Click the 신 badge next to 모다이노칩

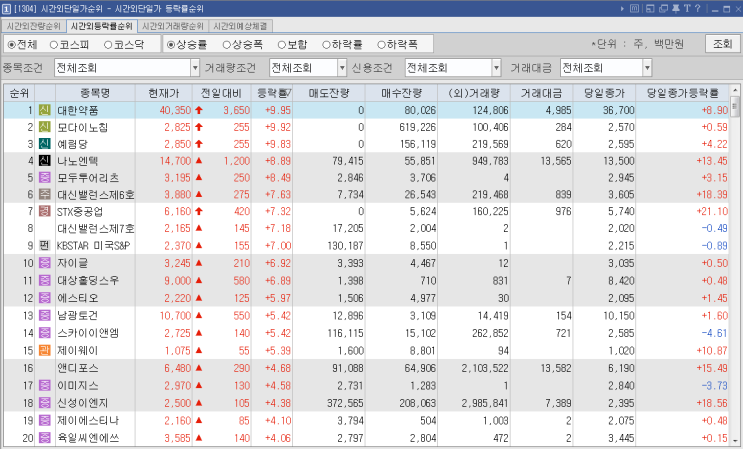click(45, 127)
